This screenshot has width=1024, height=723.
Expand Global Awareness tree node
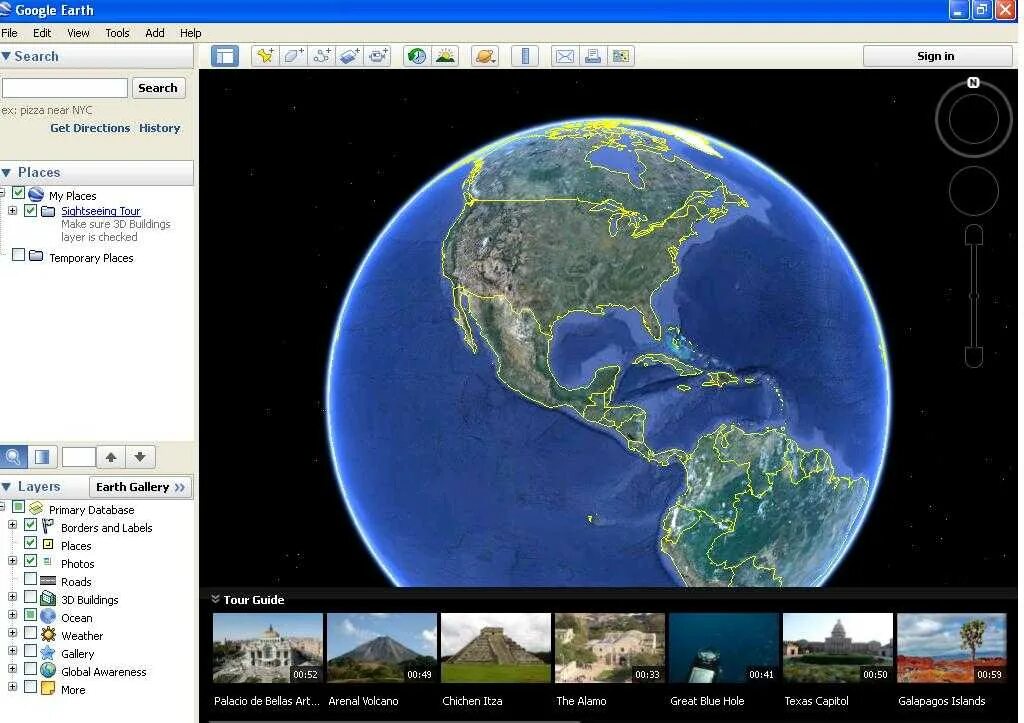coord(12,668)
